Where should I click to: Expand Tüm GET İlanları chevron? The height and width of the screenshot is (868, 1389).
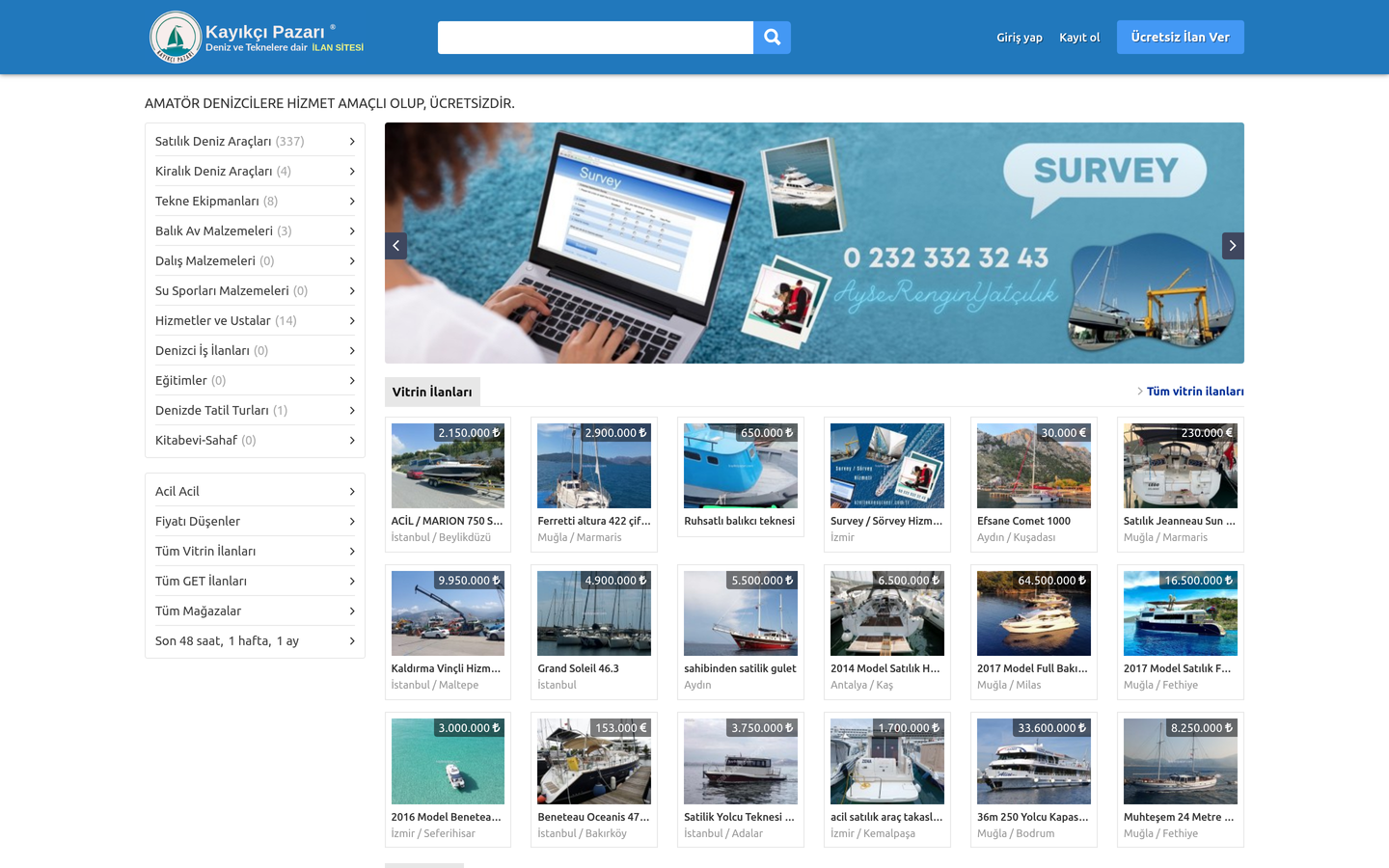tap(352, 581)
